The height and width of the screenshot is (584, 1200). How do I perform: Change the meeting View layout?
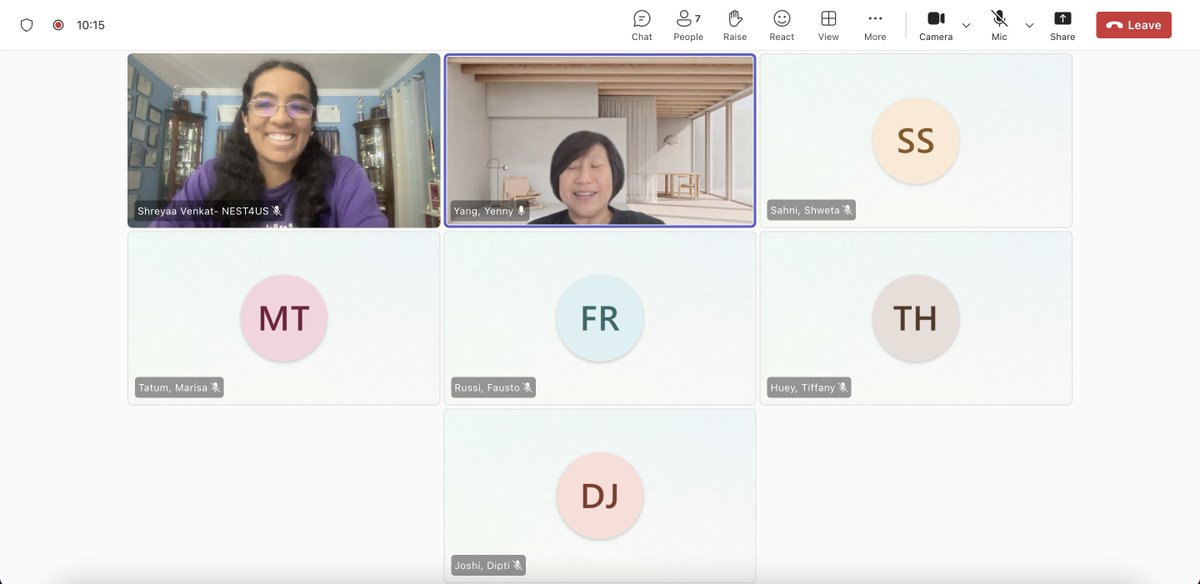[x=828, y=25]
